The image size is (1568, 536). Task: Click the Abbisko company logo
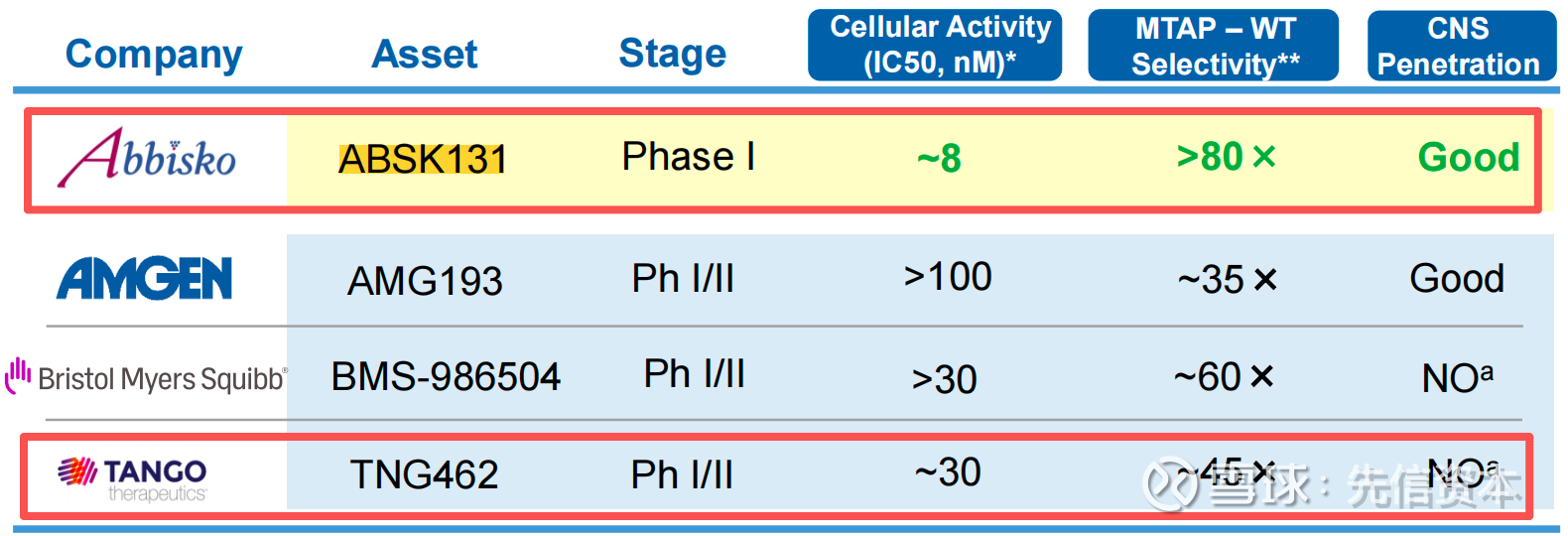[x=147, y=159]
